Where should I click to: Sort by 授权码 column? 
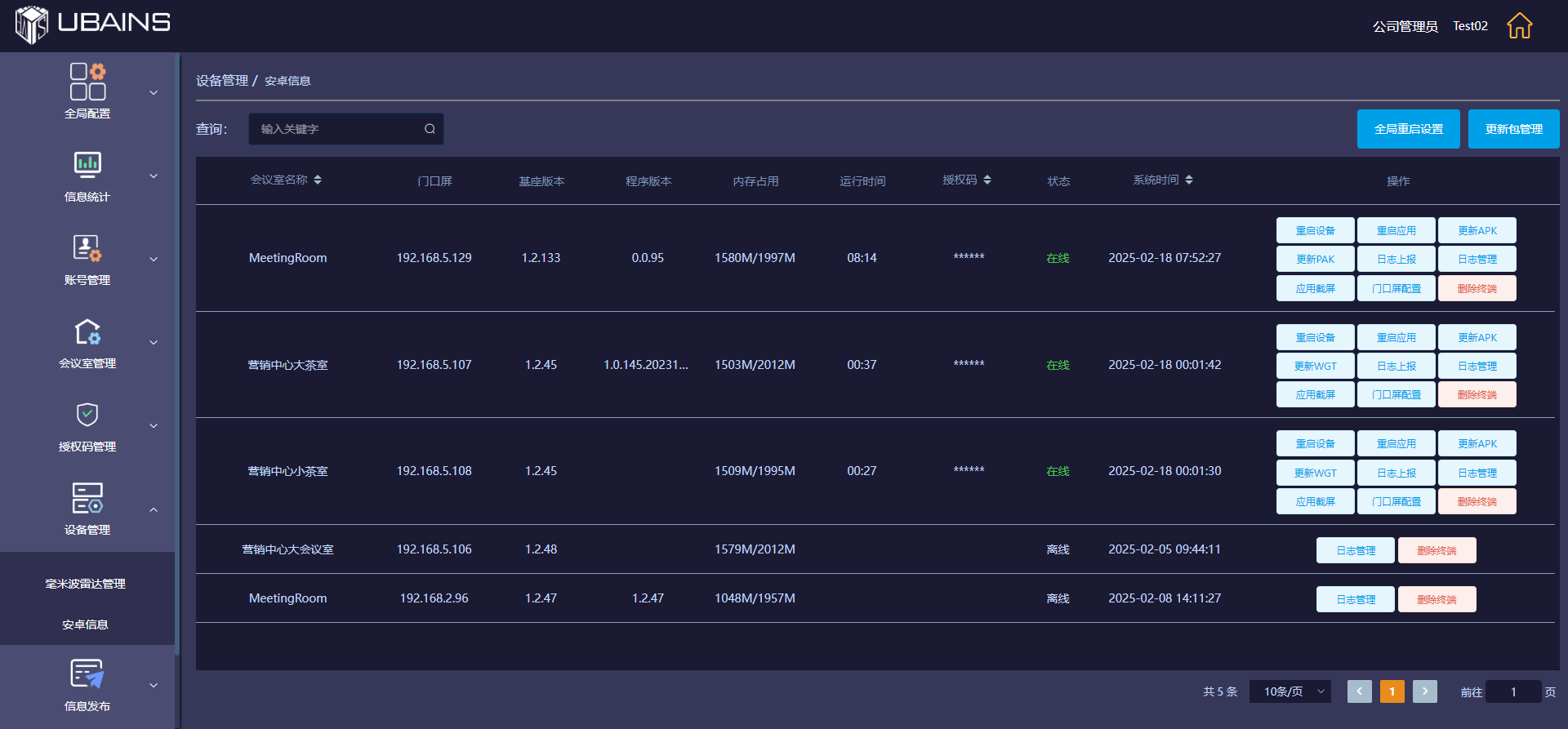(987, 180)
